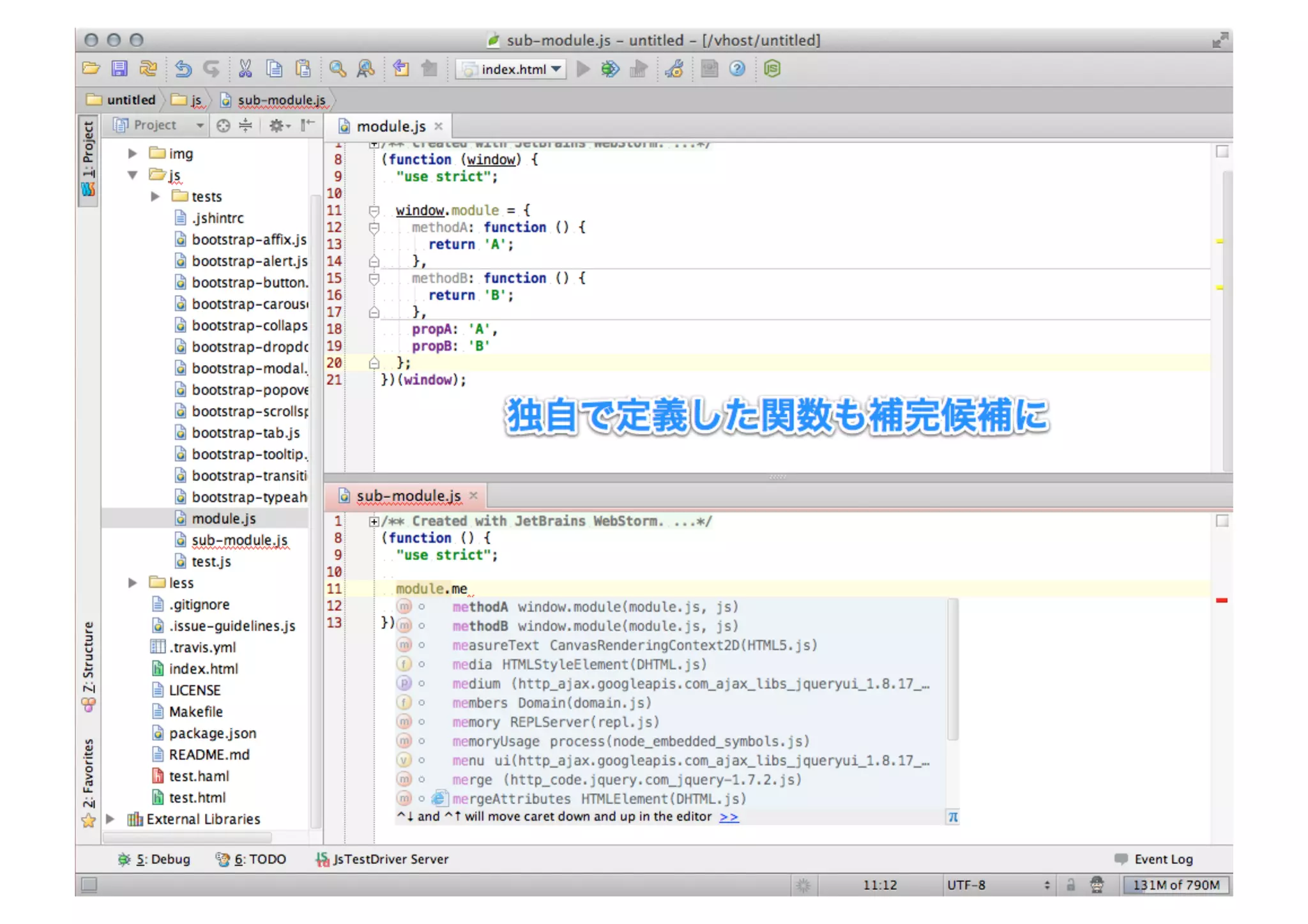Viewport: 1308px width, 924px height.
Task: Collapse code fold at window.module line
Action: [x=374, y=210]
